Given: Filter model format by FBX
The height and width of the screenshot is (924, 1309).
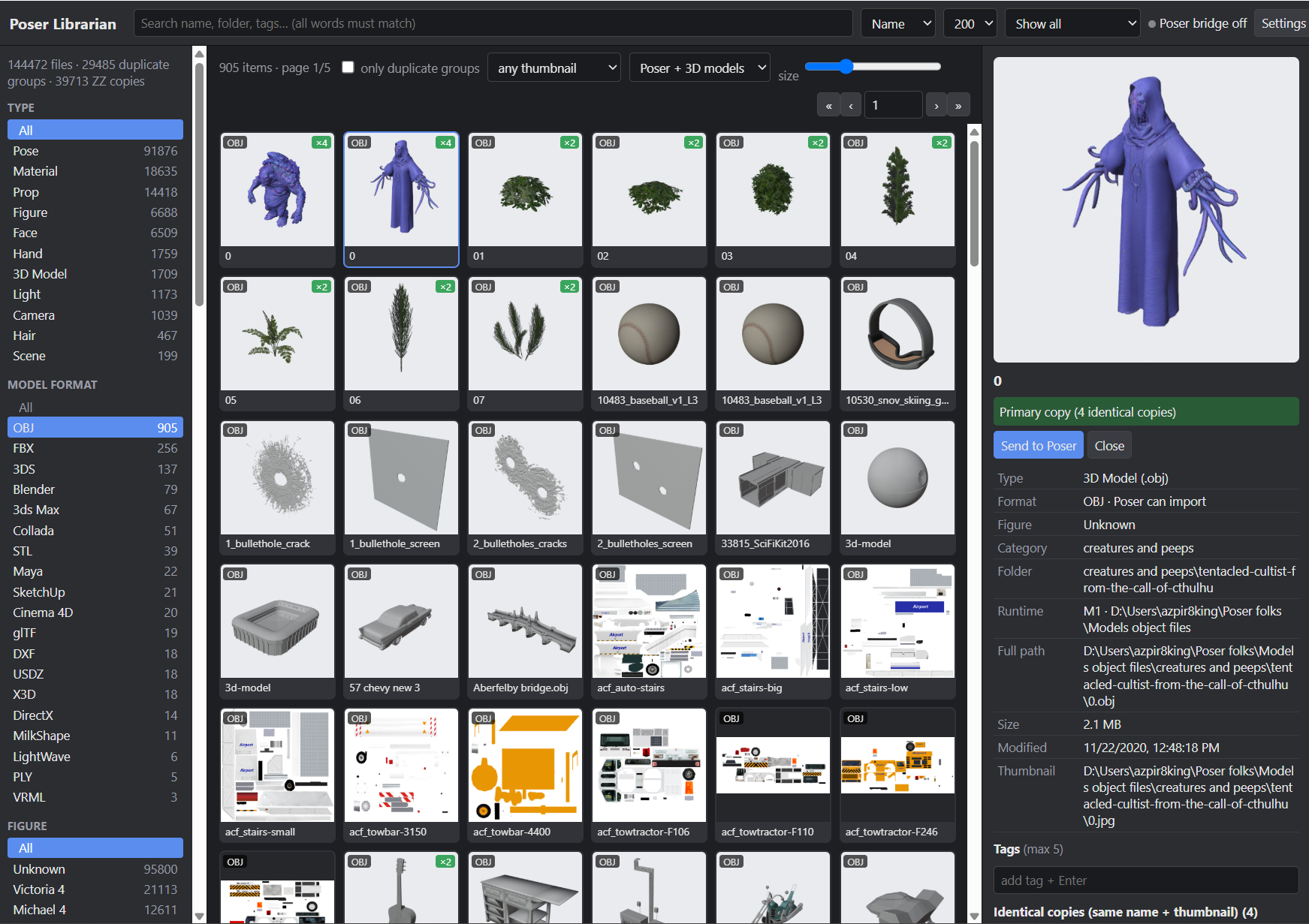Looking at the screenshot, I should pos(95,448).
